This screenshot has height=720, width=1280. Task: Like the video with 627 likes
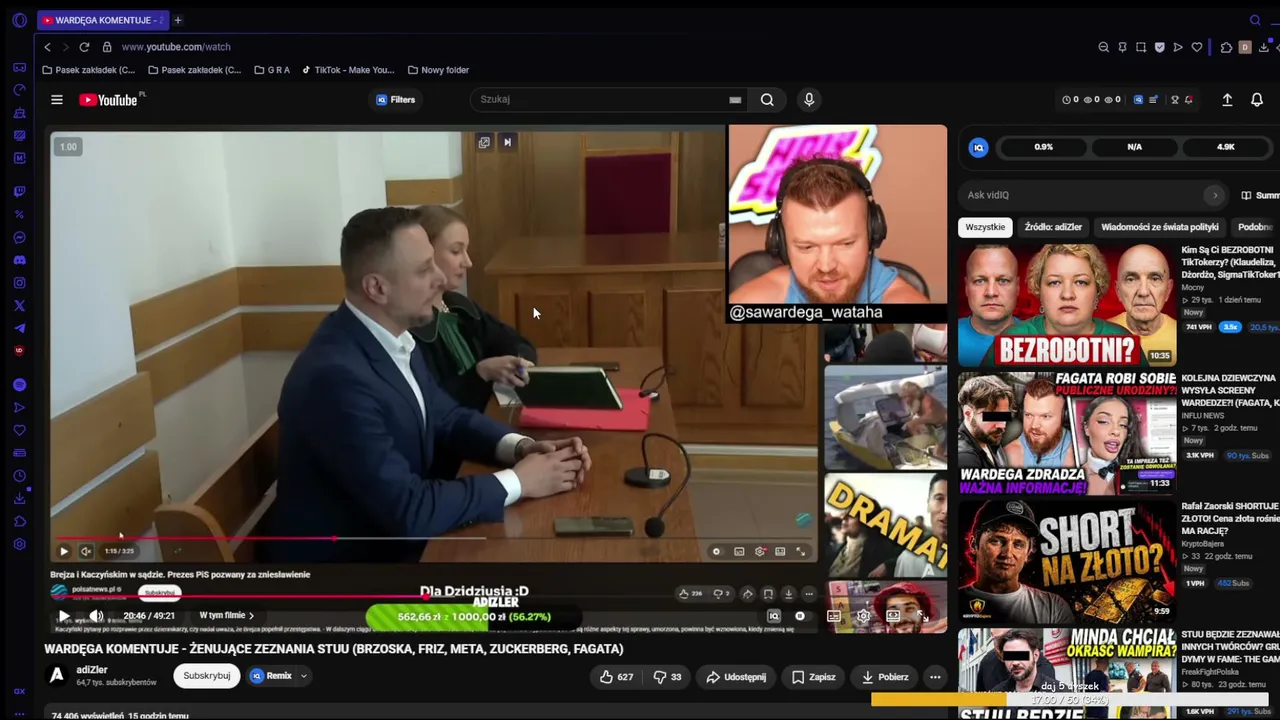click(x=616, y=677)
